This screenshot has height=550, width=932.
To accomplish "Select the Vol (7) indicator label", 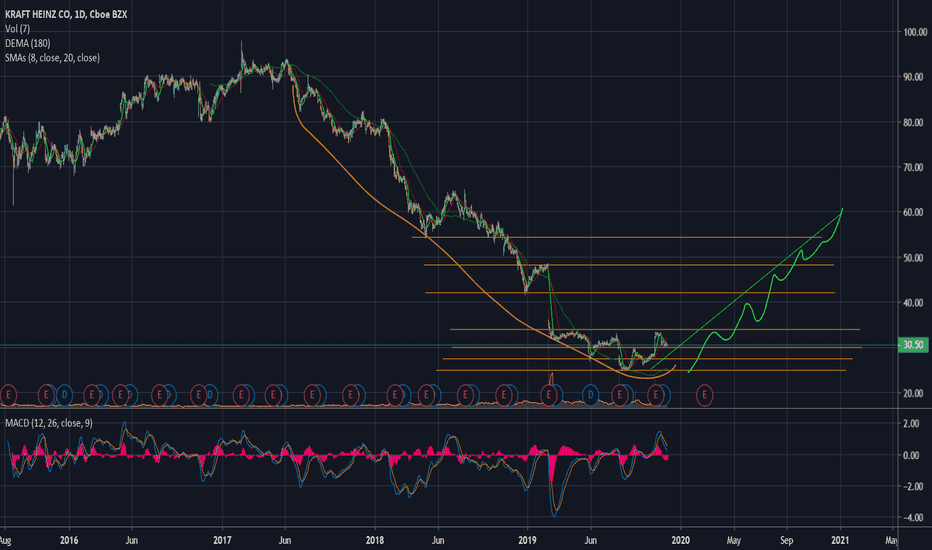I will pyautogui.click(x=17, y=29).
